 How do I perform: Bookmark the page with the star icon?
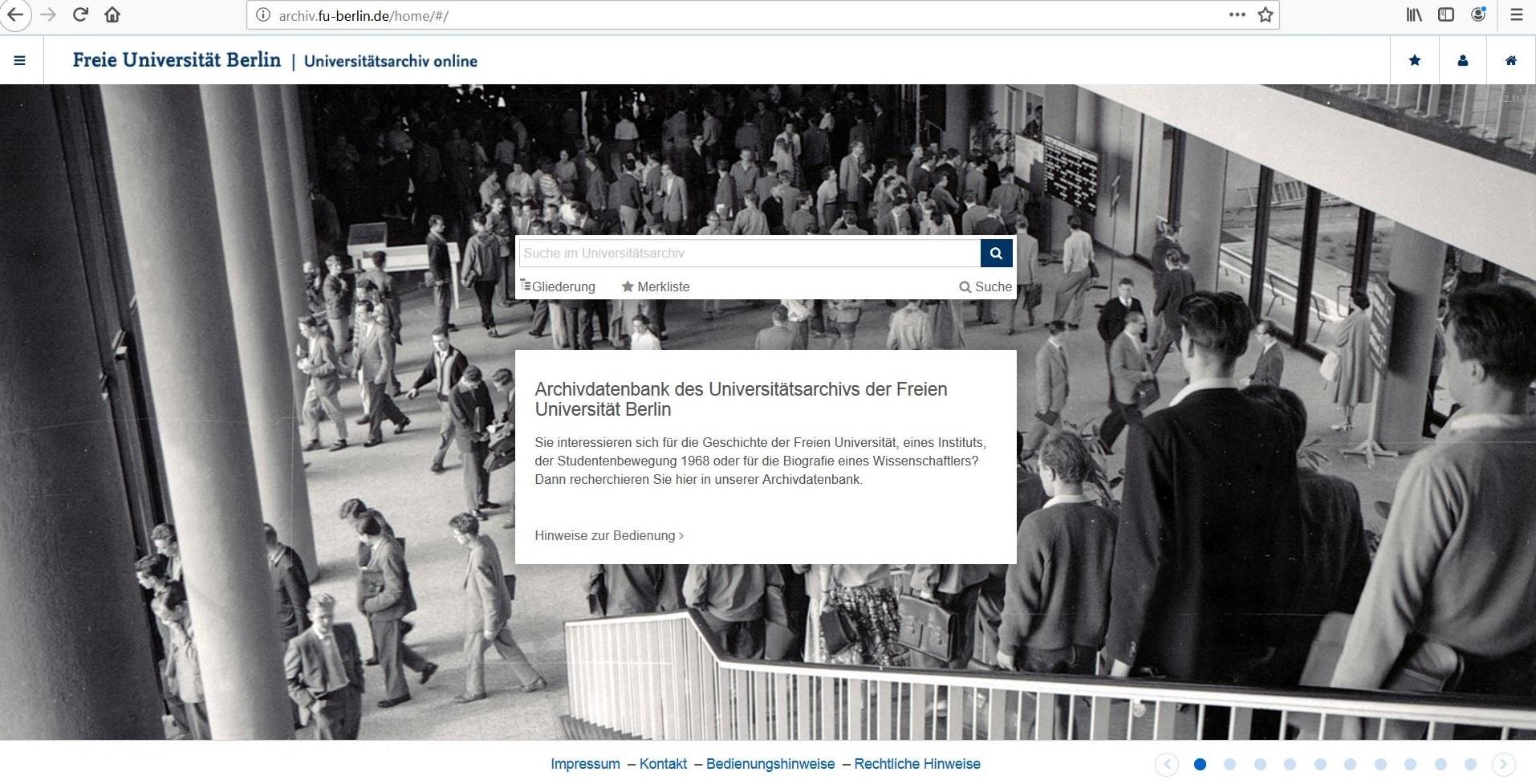[1264, 14]
